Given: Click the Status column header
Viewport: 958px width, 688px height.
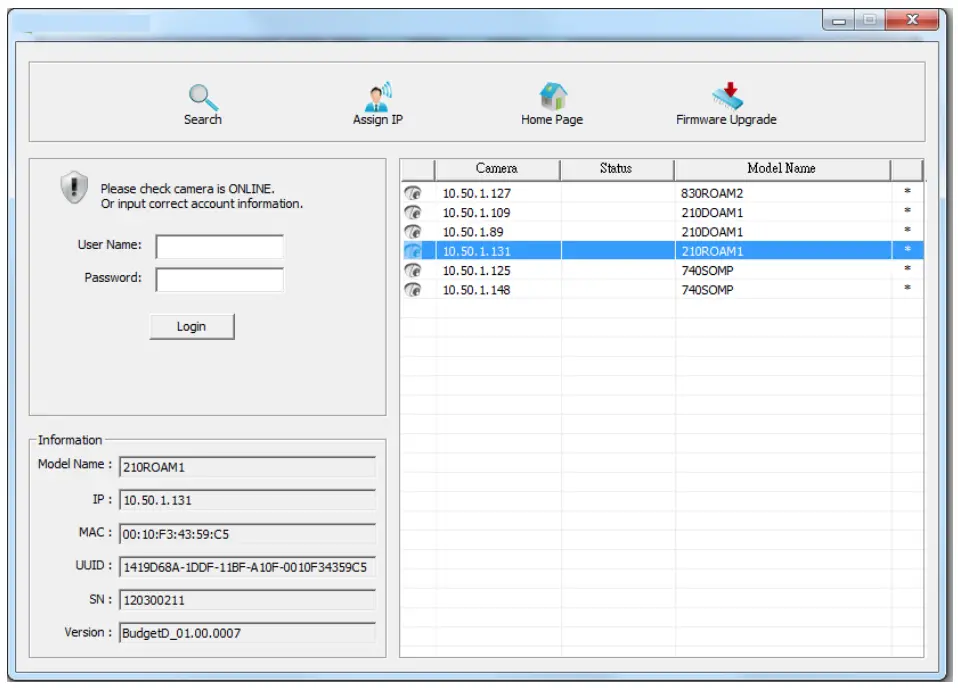Looking at the screenshot, I should pos(617,168).
